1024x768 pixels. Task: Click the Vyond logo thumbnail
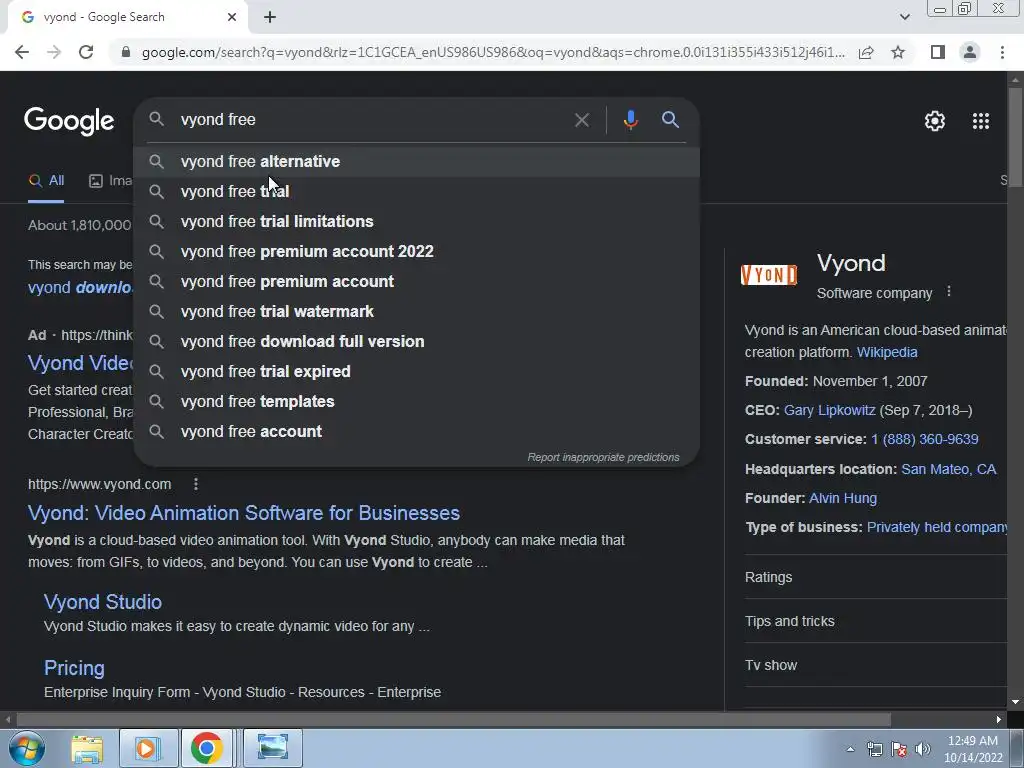click(769, 275)
